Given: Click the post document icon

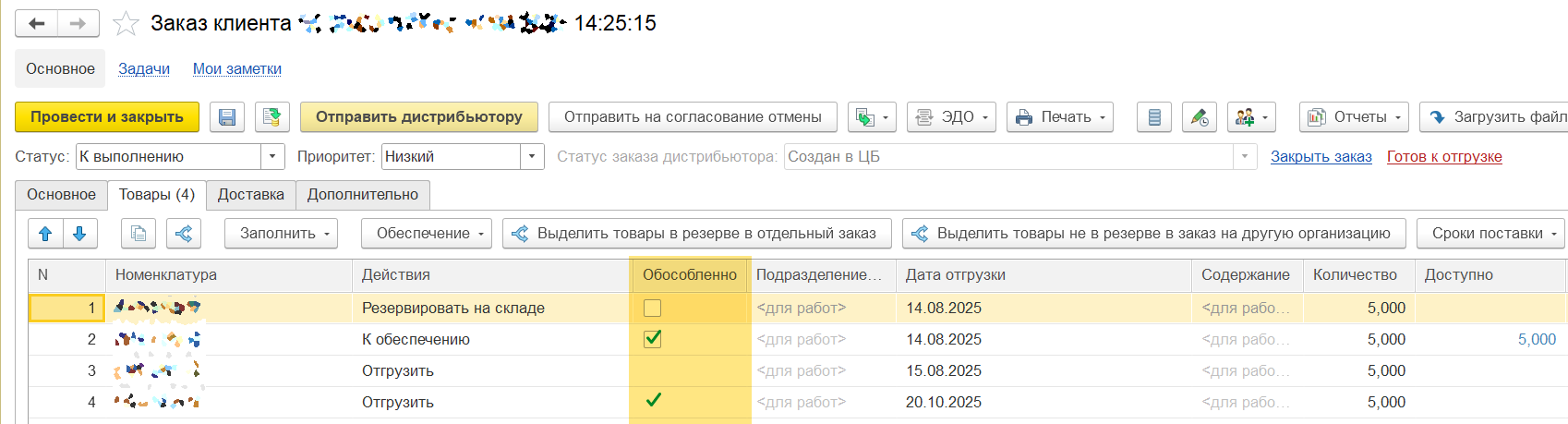Looking at the screenshot, I should pos(271,117).
